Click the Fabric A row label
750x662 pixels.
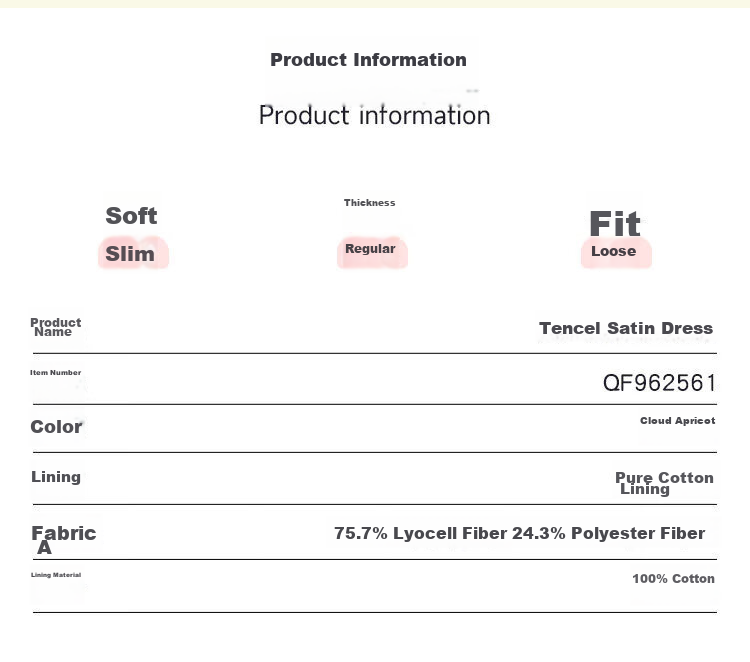pyautogui.click(x=64, y=540)
